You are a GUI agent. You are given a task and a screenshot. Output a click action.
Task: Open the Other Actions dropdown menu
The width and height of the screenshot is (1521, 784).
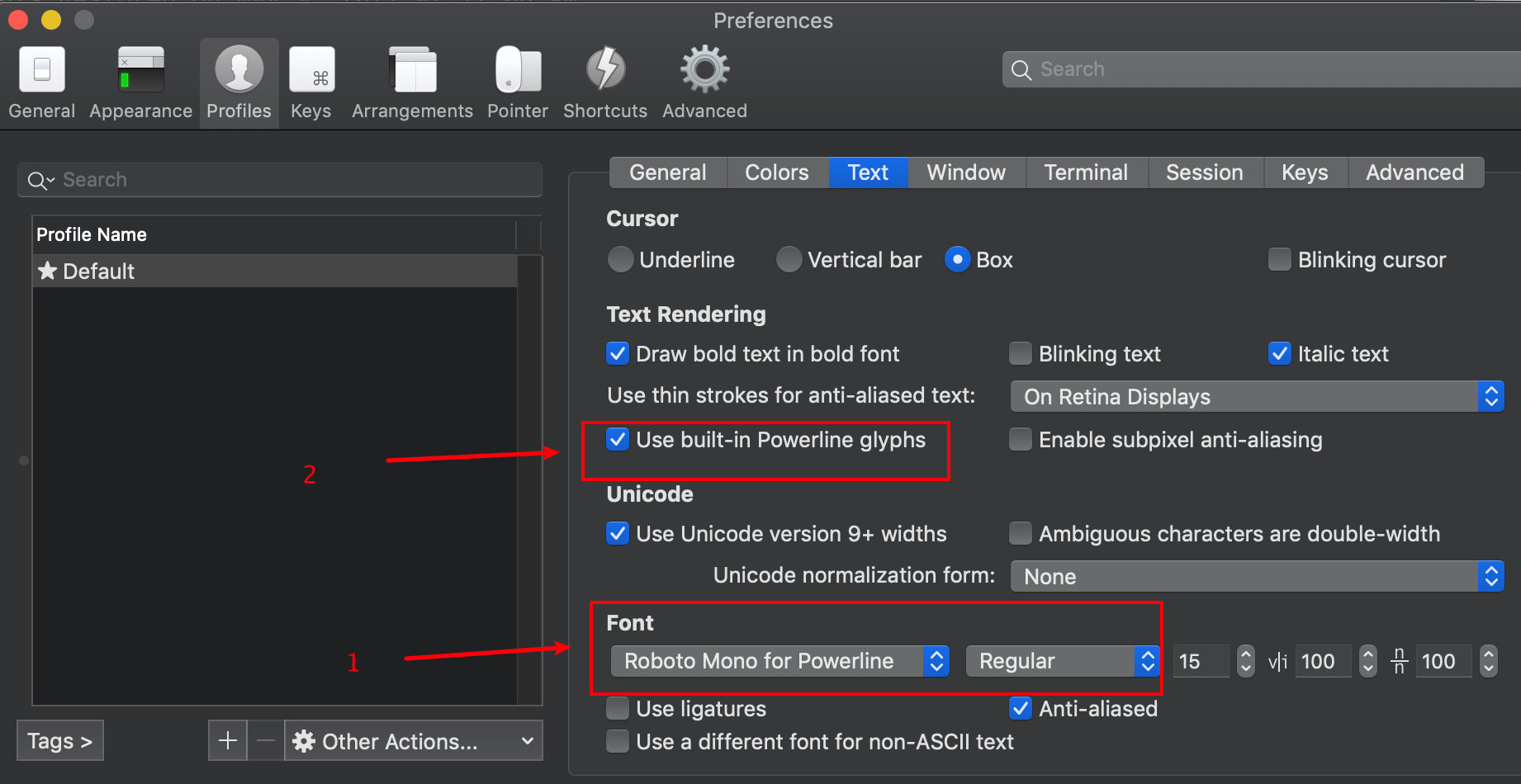pyautogui.click(x=414, y=741)
